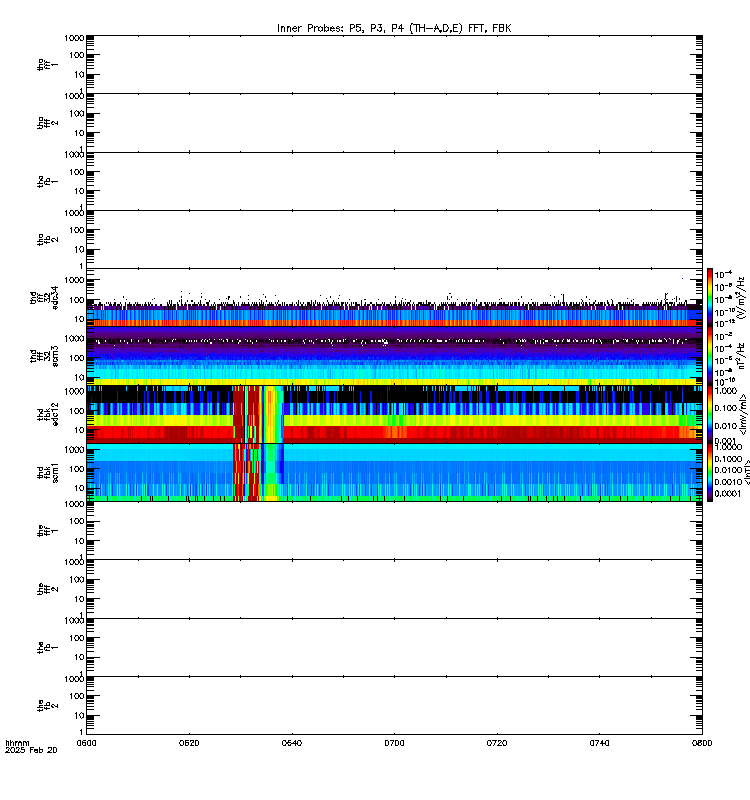Click the '10' y-axis tick of thd fbk edc12

79,430
